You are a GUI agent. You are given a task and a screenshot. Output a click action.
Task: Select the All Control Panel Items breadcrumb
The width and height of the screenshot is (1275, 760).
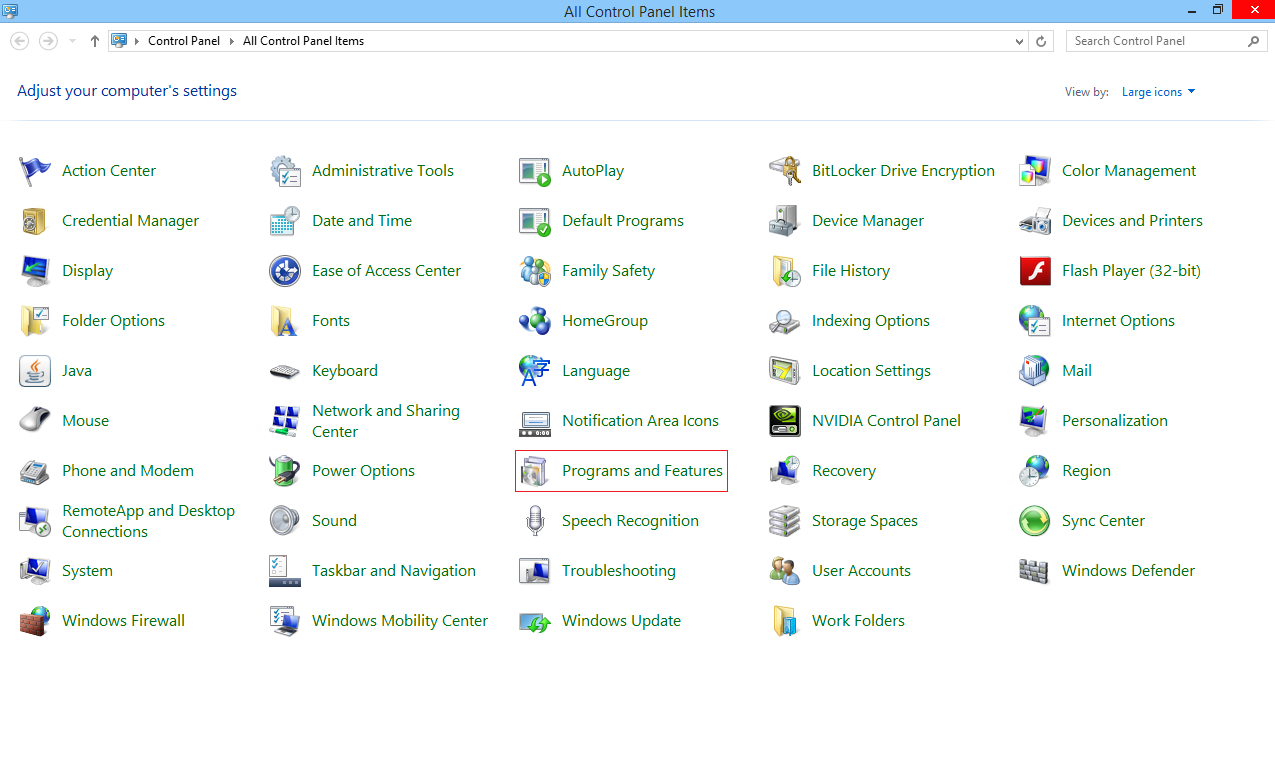(303, 41)
